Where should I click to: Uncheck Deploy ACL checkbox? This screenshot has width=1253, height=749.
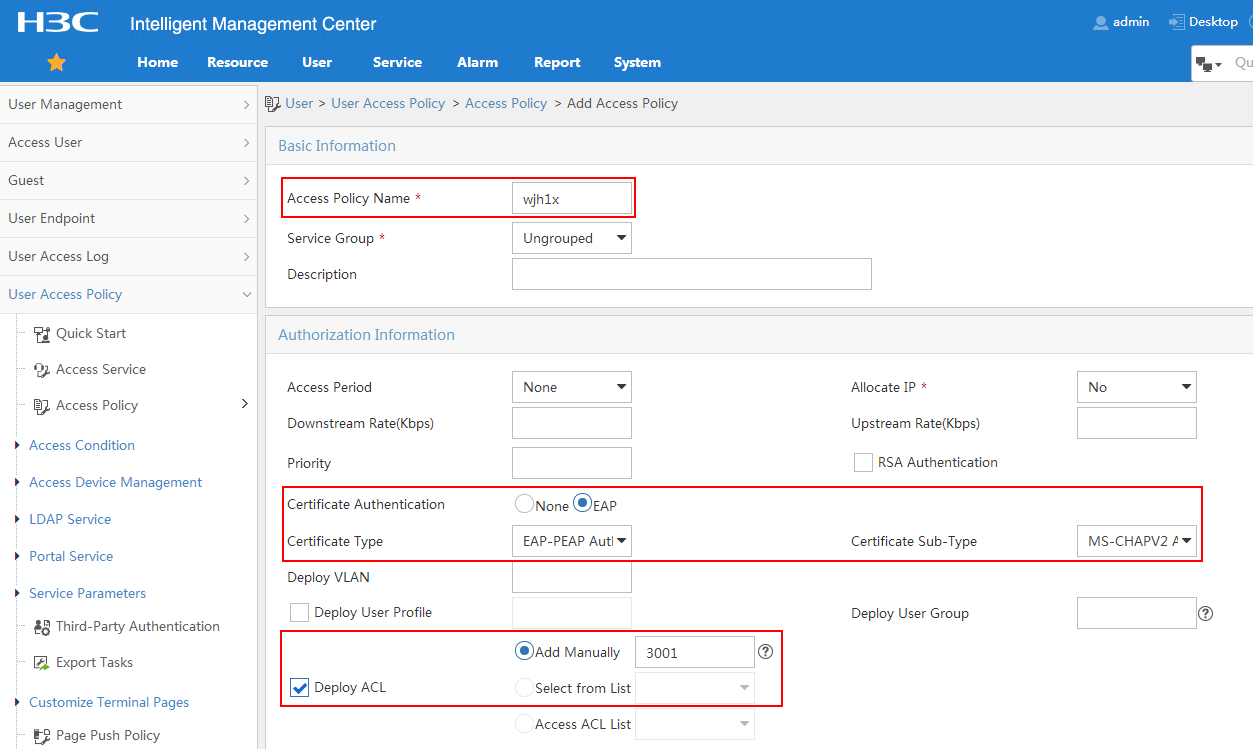(x=299, y=687)
